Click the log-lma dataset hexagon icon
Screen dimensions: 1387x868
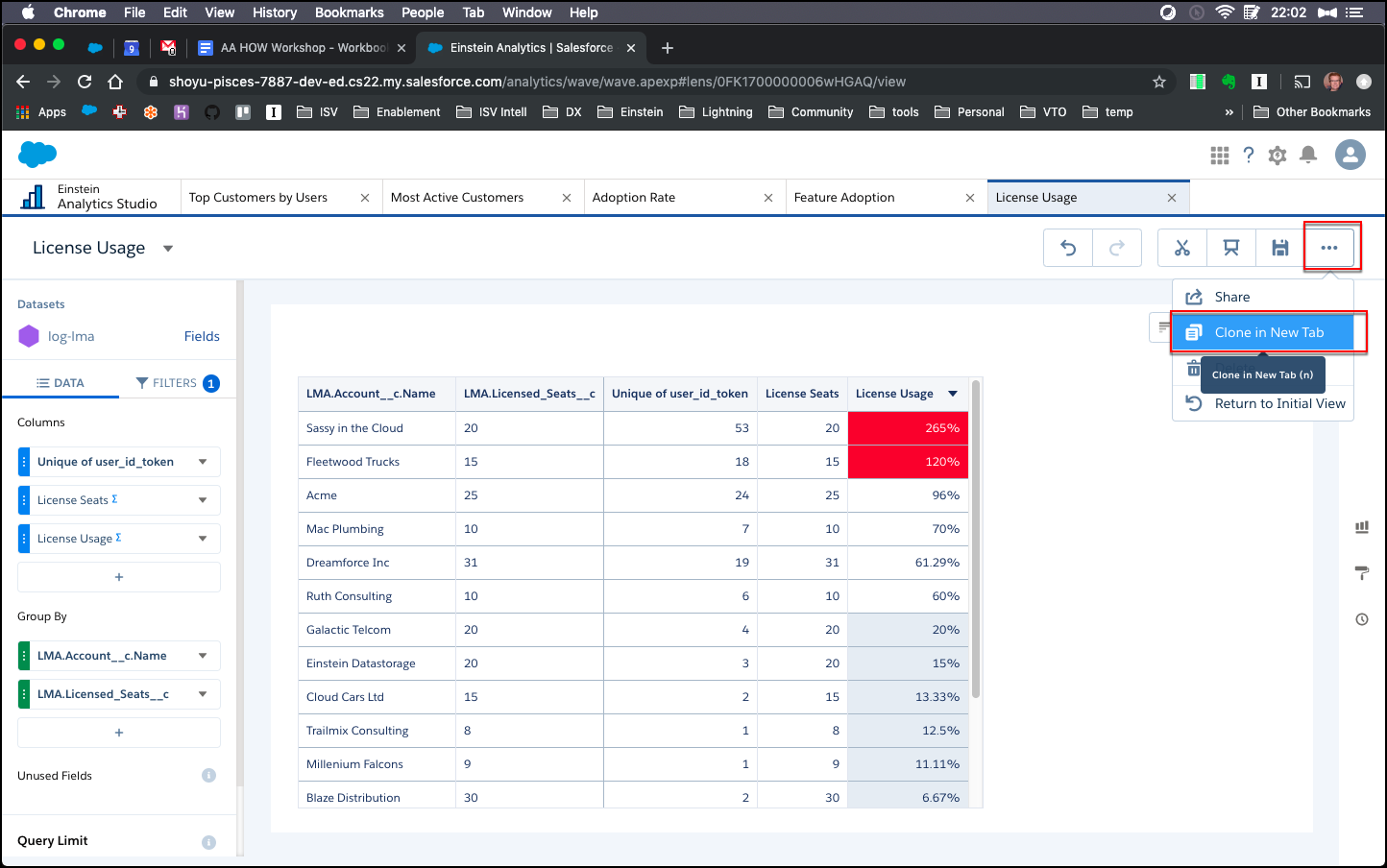pos(29,336)
